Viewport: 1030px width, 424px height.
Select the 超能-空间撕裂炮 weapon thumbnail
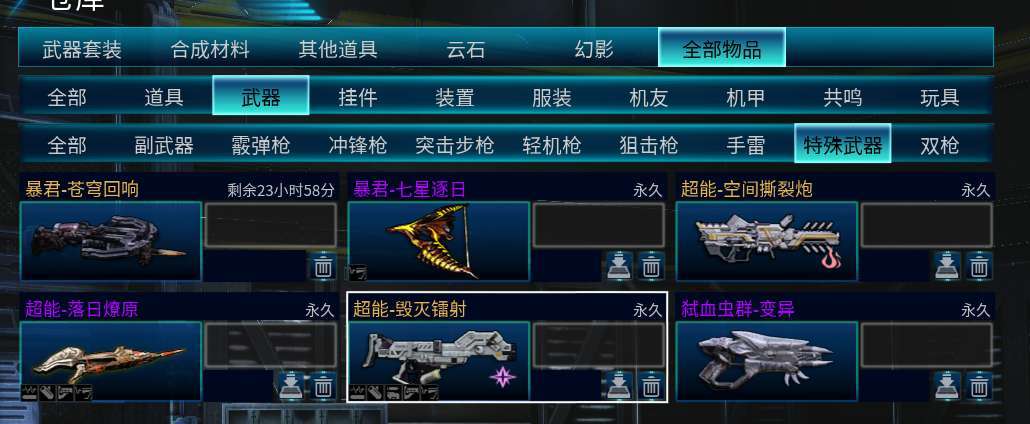tap(767, 242)
